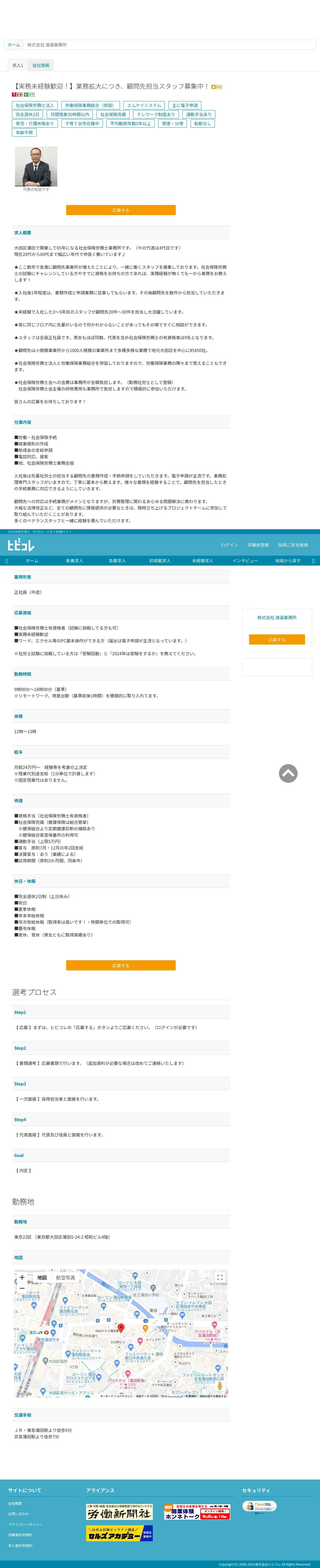The image size is (320, 1568).
Task: Click the 完全週休2日 tag
Action: pos(27,114)
